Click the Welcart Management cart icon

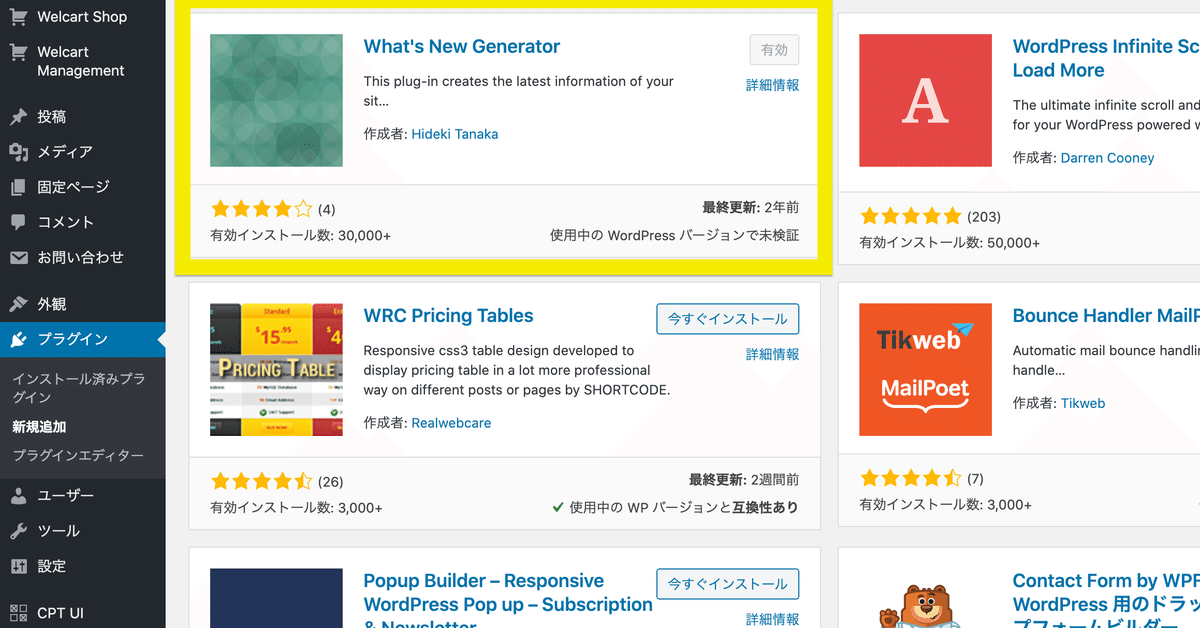pos(18,52)
